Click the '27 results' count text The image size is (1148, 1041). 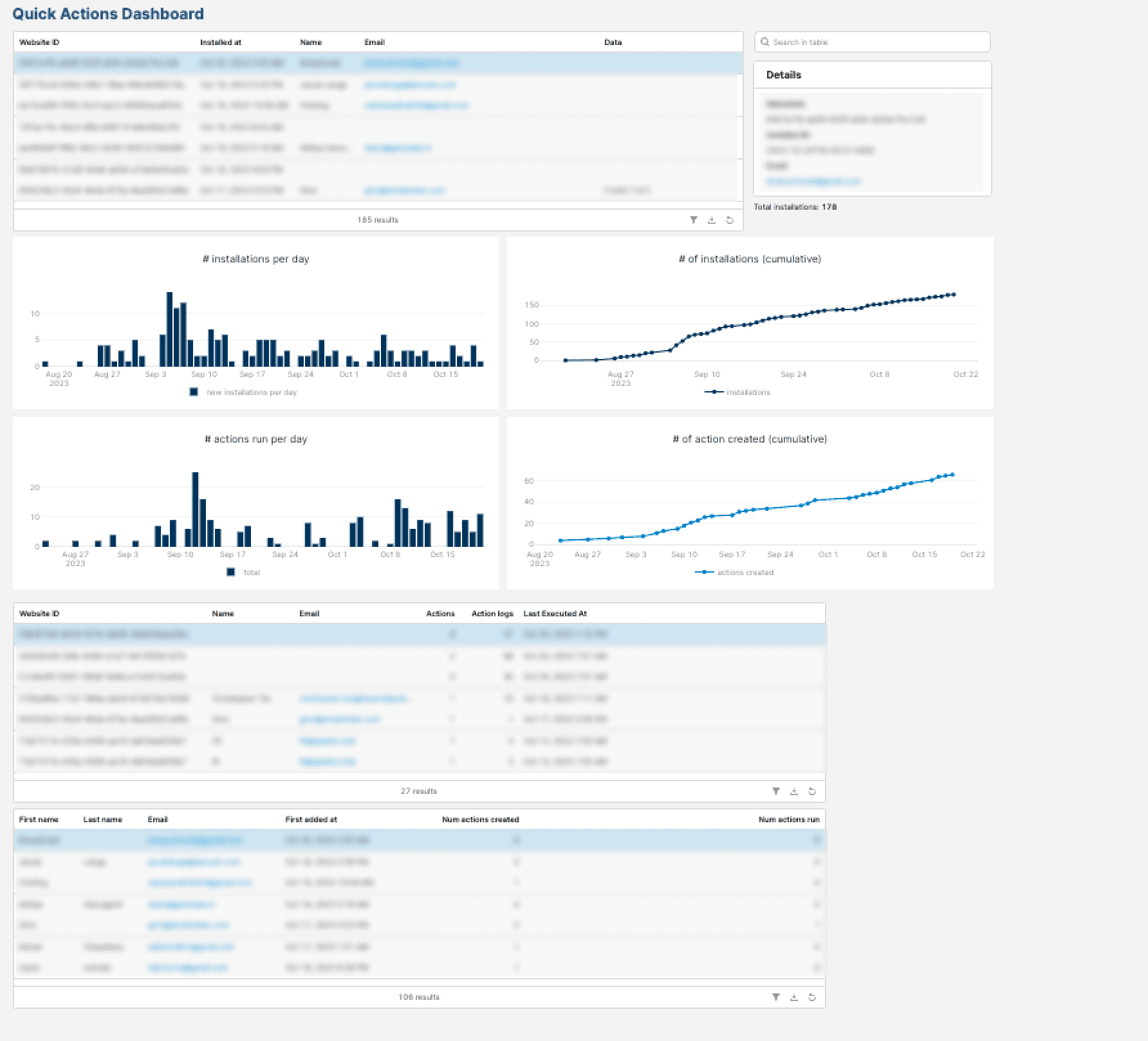point(419,791)
